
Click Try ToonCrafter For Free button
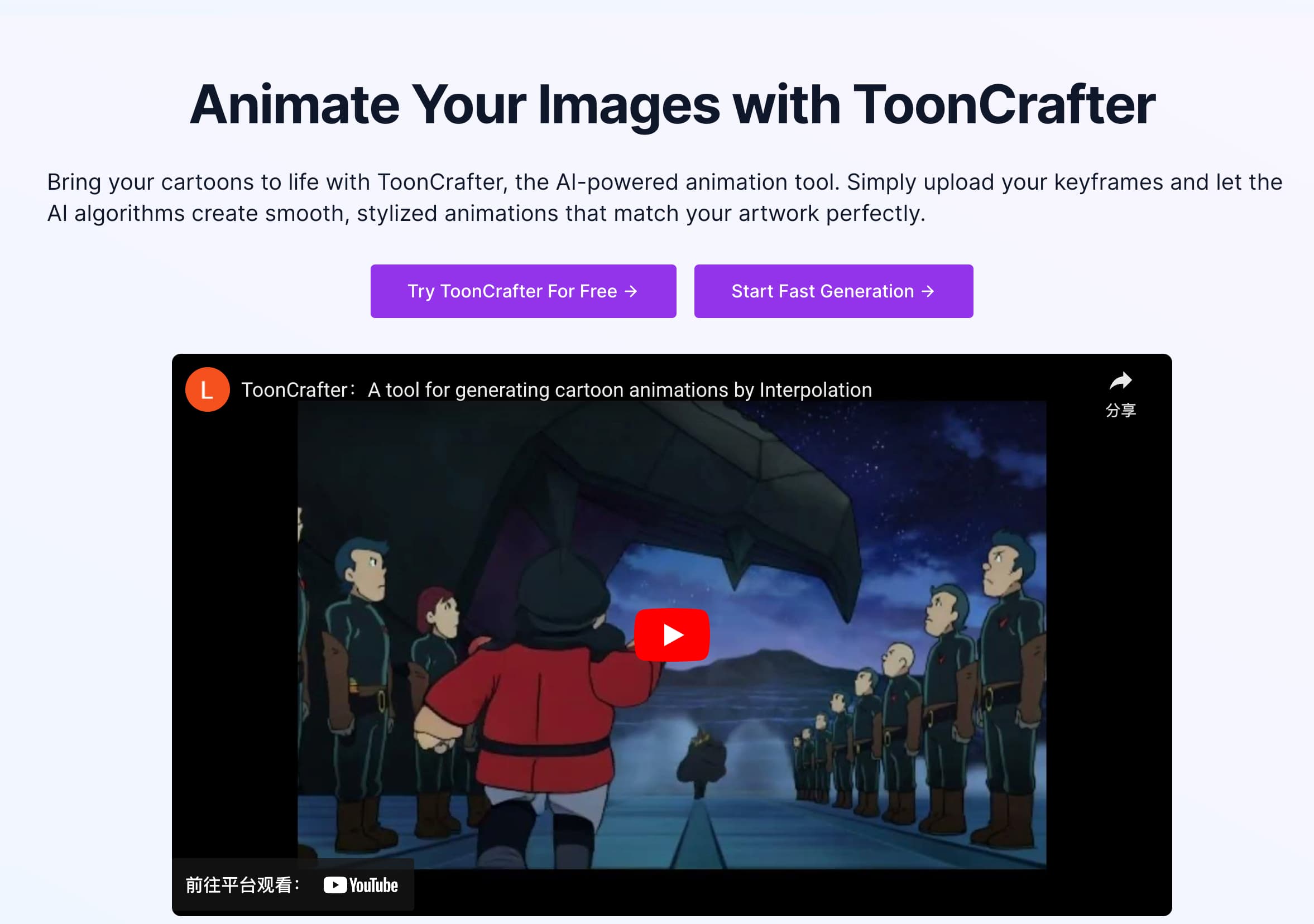click(523, 291)
